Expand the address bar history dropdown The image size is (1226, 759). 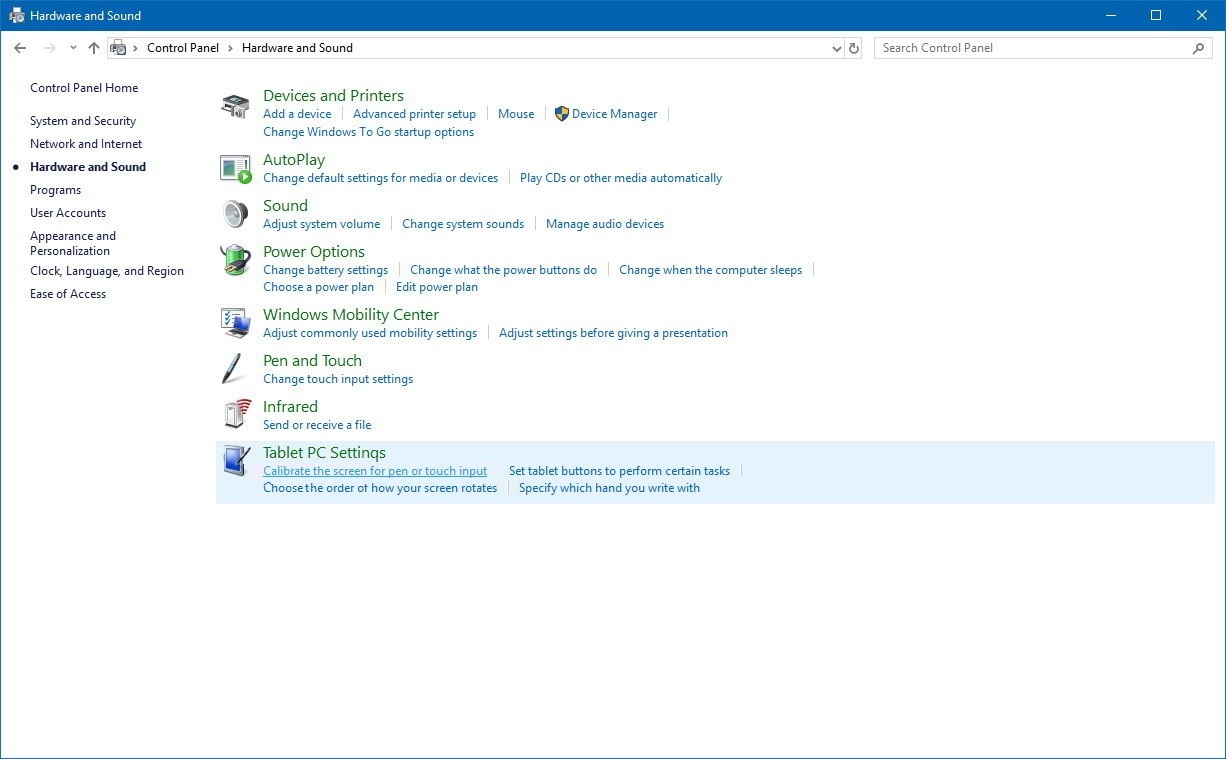(837, 48)
